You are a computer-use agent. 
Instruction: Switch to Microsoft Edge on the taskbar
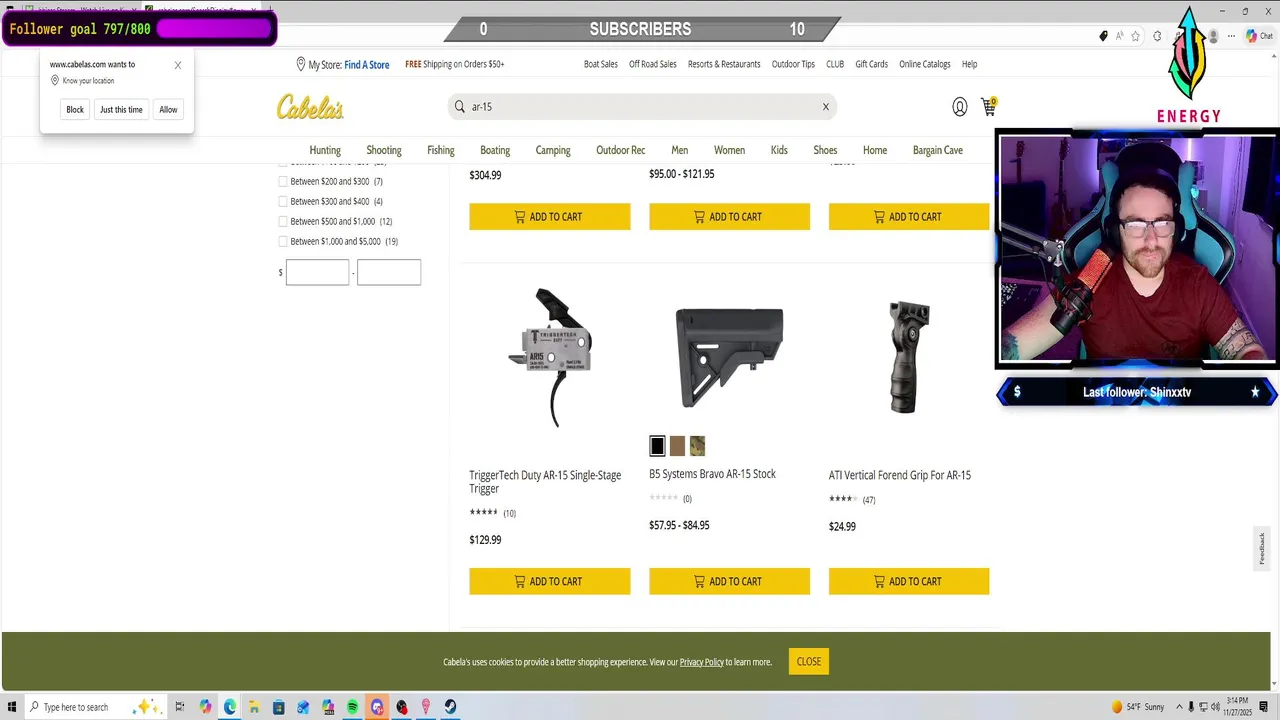tap(230, 707)
